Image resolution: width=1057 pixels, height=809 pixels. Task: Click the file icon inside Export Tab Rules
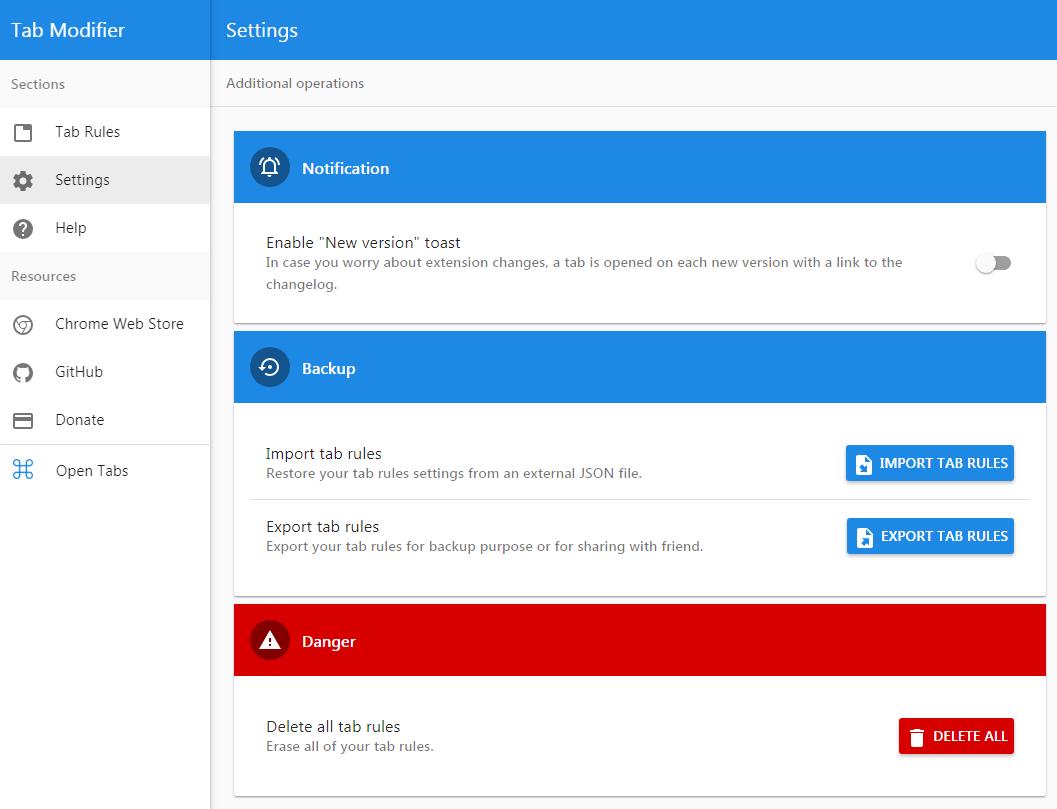click(x=864, y=536)
